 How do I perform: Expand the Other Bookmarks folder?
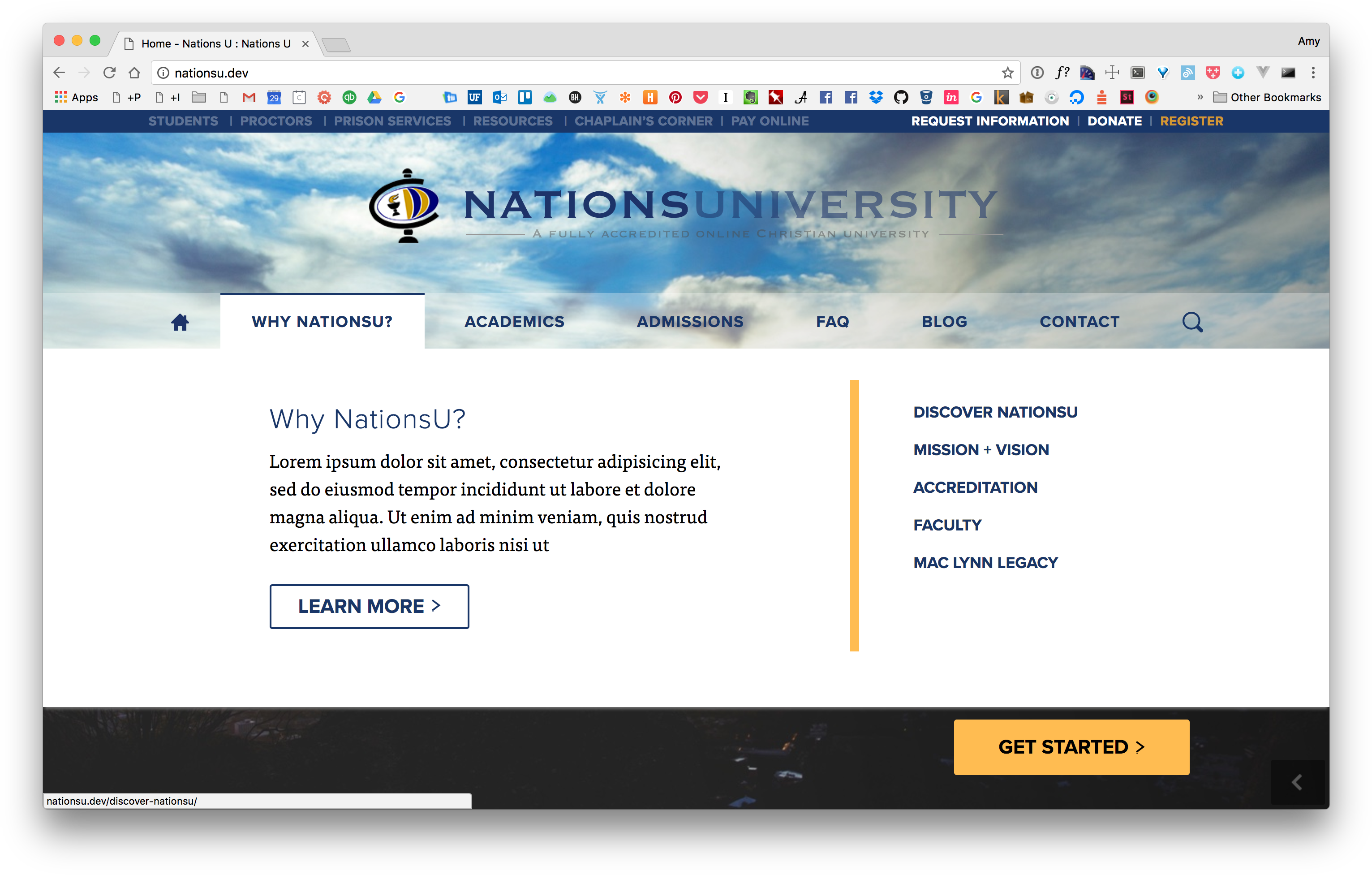click(1267, 98)
